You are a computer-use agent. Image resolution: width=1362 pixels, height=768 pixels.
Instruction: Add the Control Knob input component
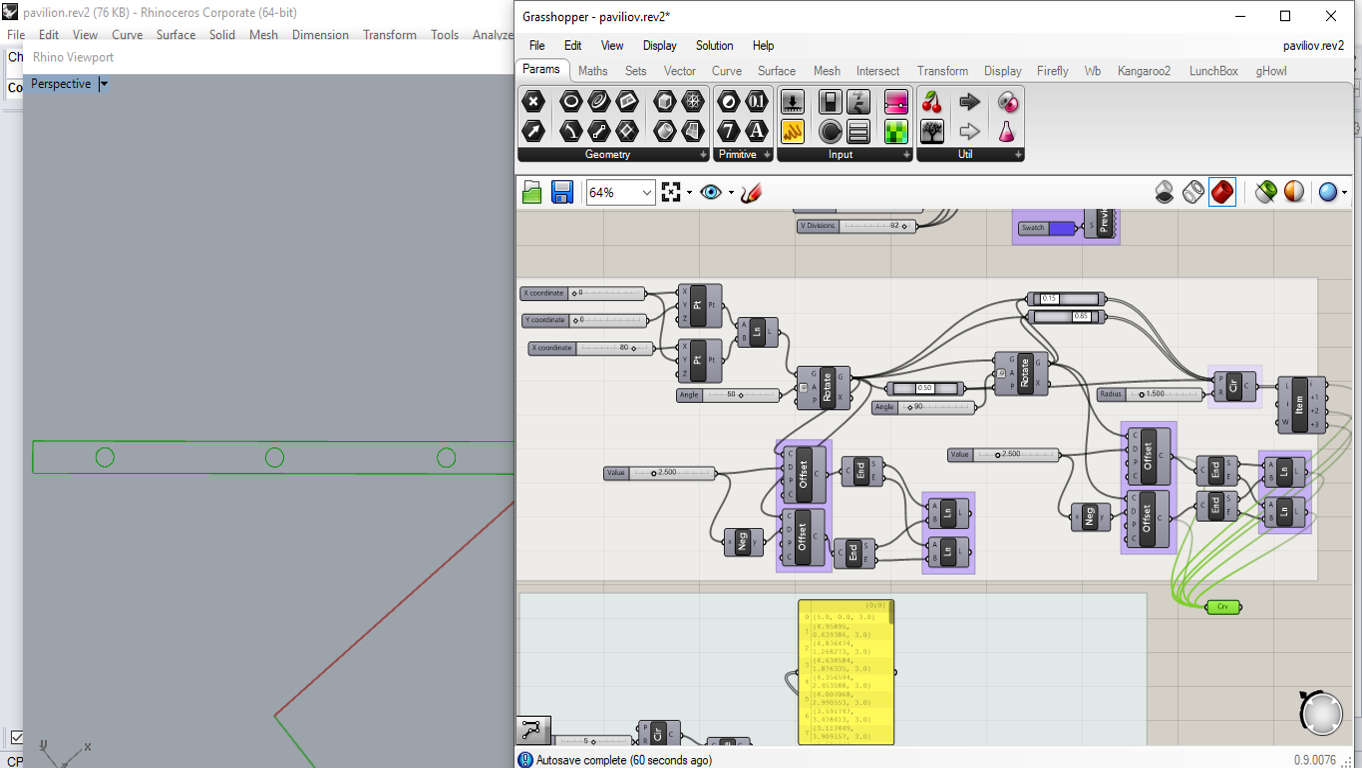point(830,130)
